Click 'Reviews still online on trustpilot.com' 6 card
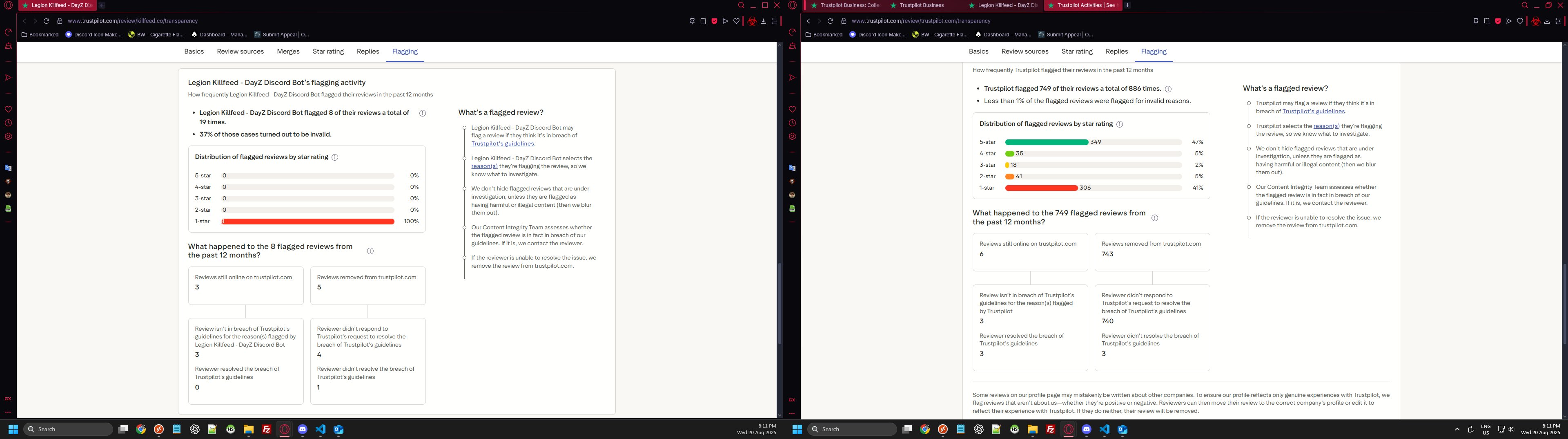This screenshot has width=1568, height=439. click(1030, 252)
